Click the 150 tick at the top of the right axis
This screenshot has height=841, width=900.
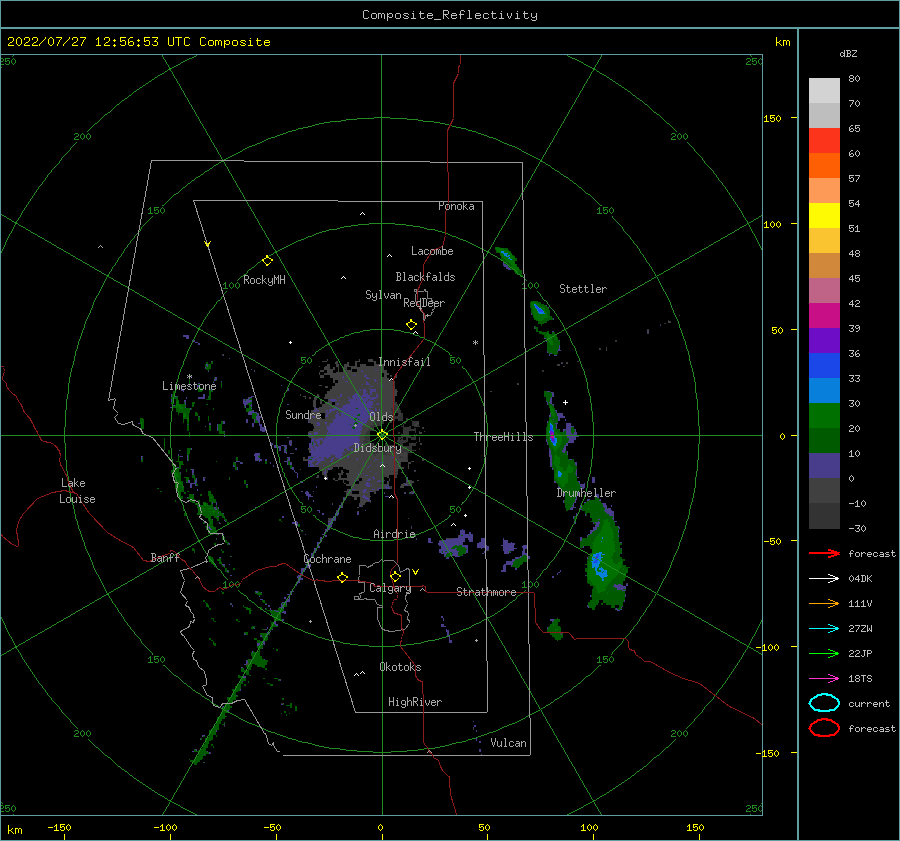pos(772,118)
